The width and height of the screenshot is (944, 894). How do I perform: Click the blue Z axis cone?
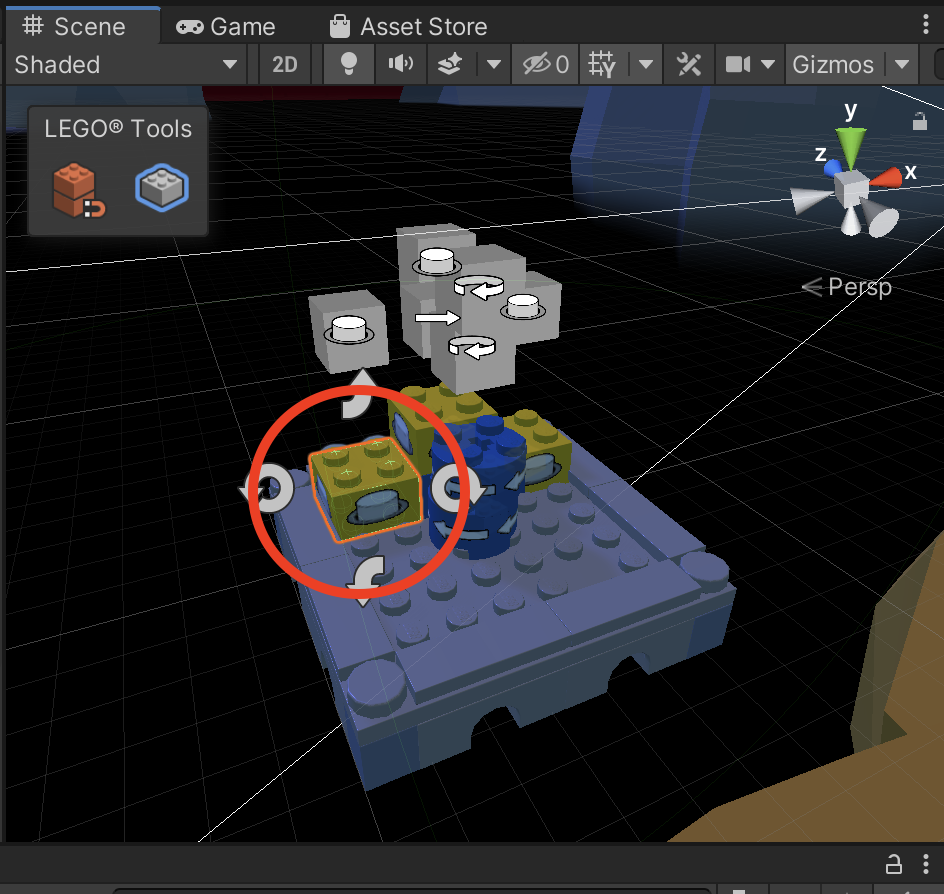point(833,167)
